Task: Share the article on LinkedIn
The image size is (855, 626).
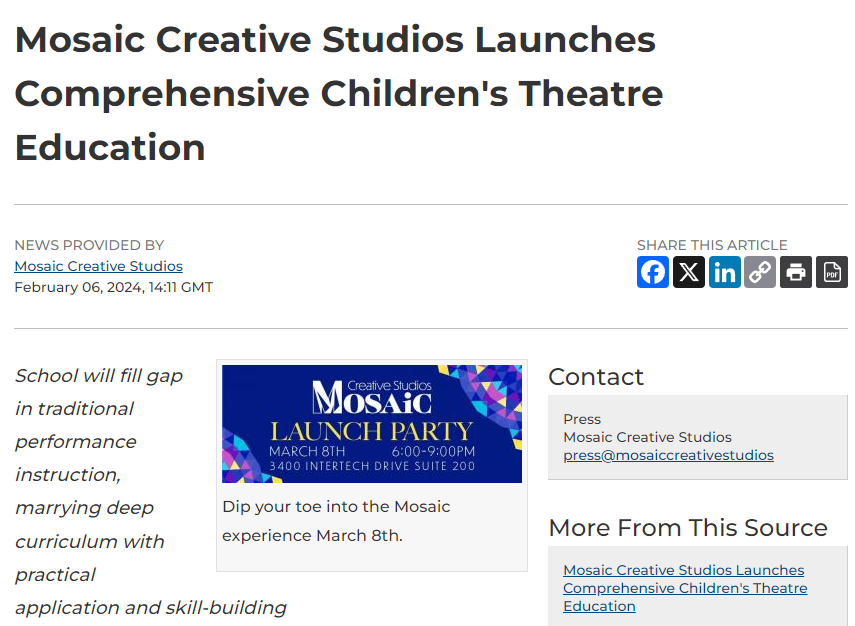Action: point(725,272)
